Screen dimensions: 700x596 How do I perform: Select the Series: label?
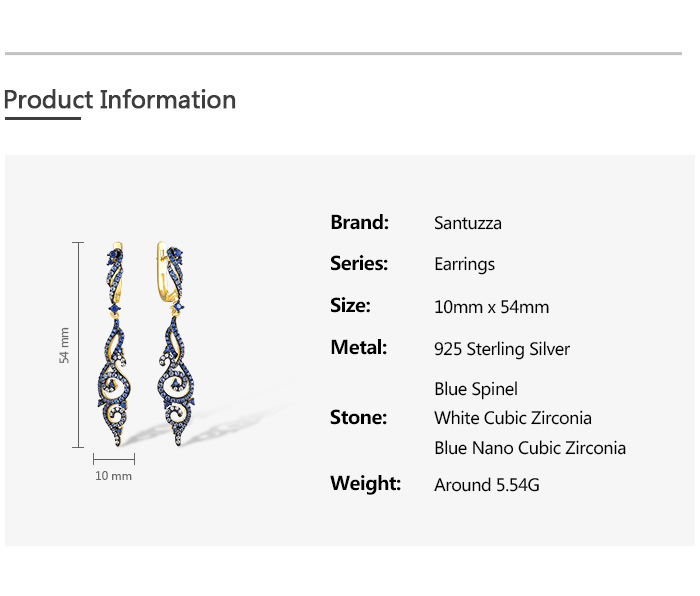(359, 264)
